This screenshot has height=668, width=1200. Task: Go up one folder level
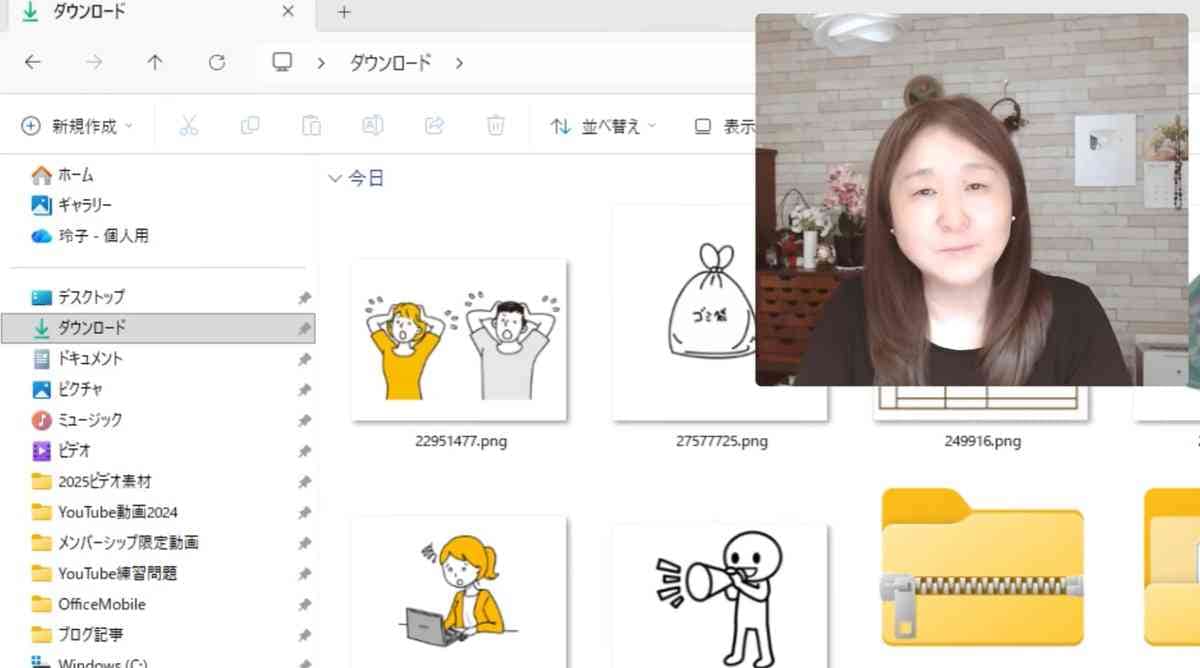(155, 62)
